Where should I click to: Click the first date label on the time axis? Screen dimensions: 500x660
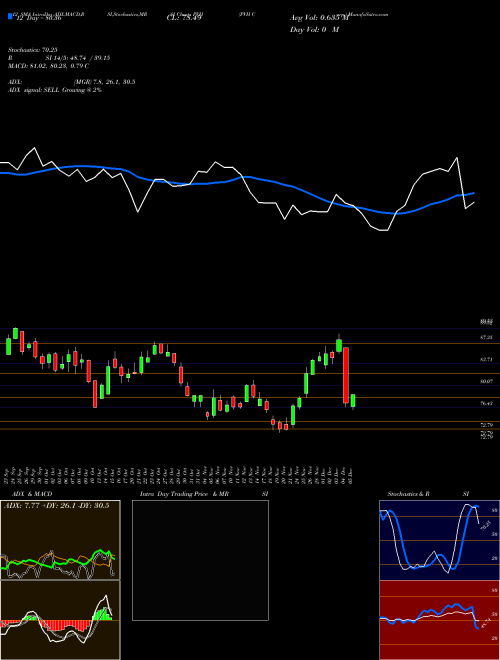coord(8,475)
